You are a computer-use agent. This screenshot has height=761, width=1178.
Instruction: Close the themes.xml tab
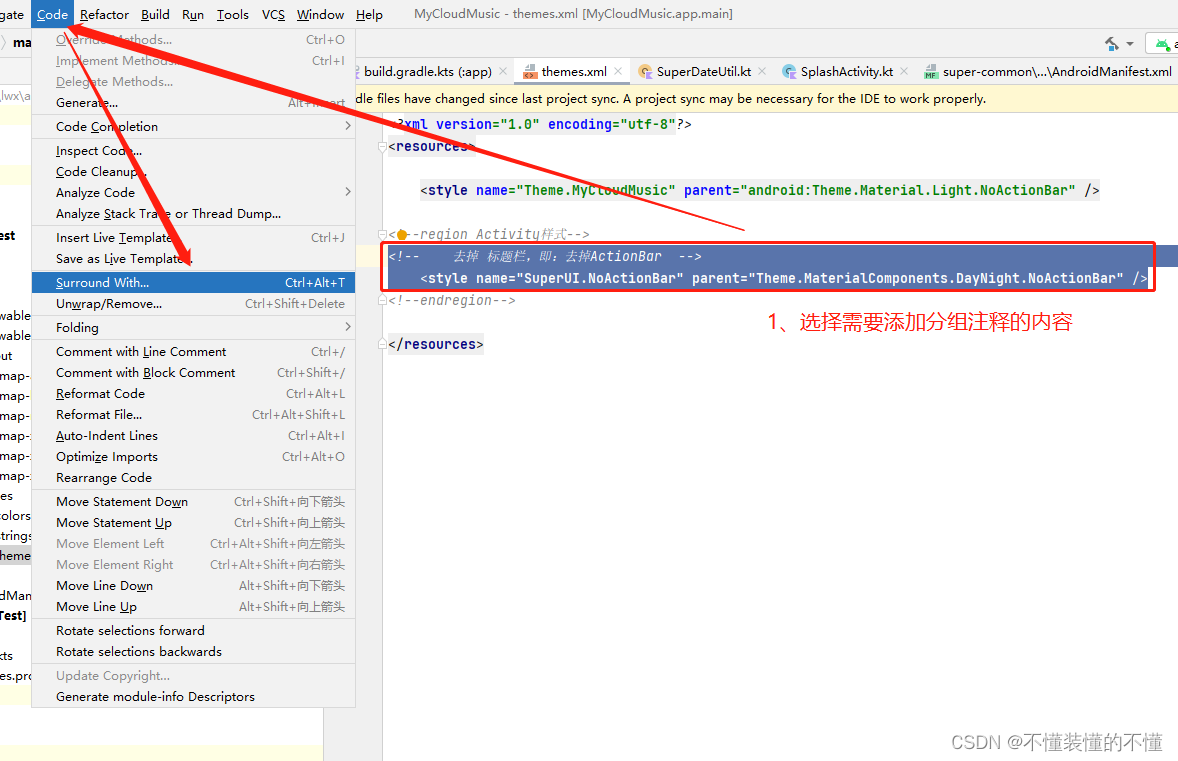(x=618, y=71)
